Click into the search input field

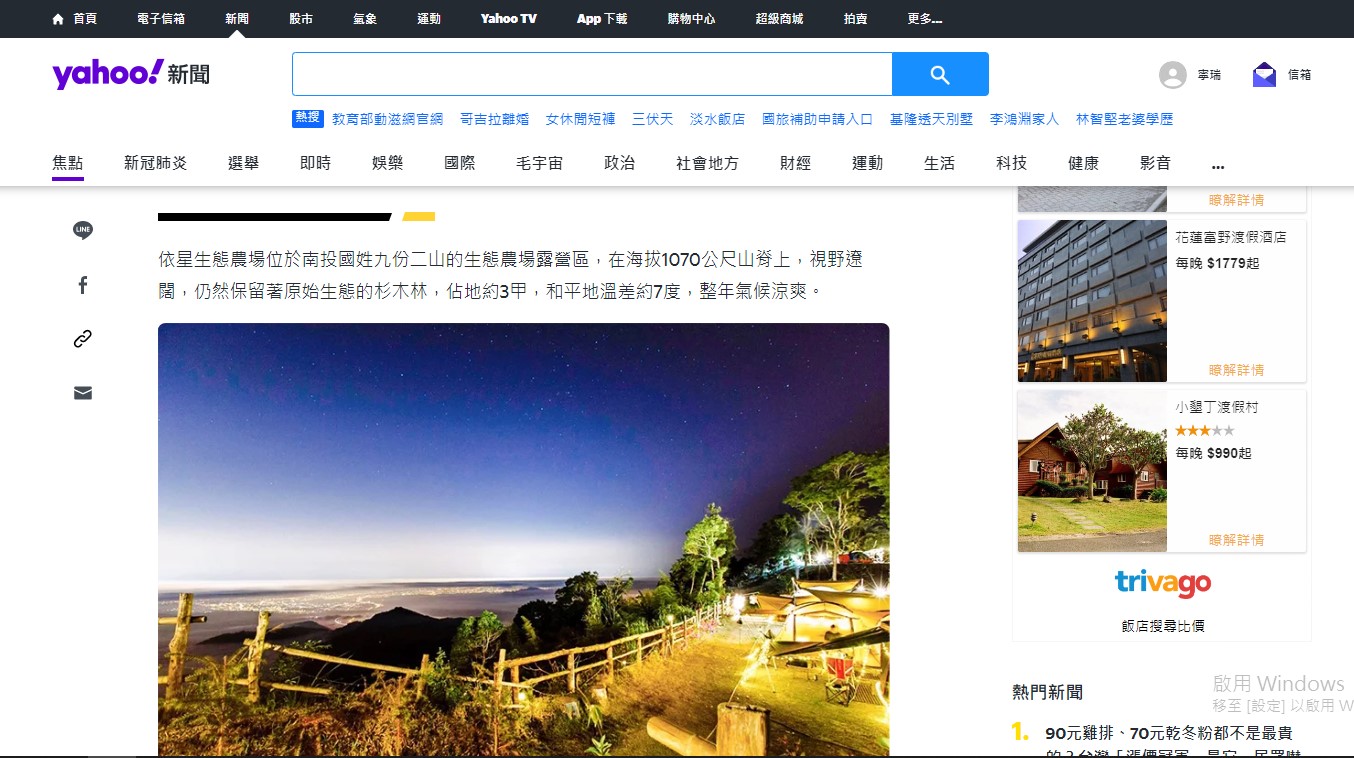tap(592, 74)
